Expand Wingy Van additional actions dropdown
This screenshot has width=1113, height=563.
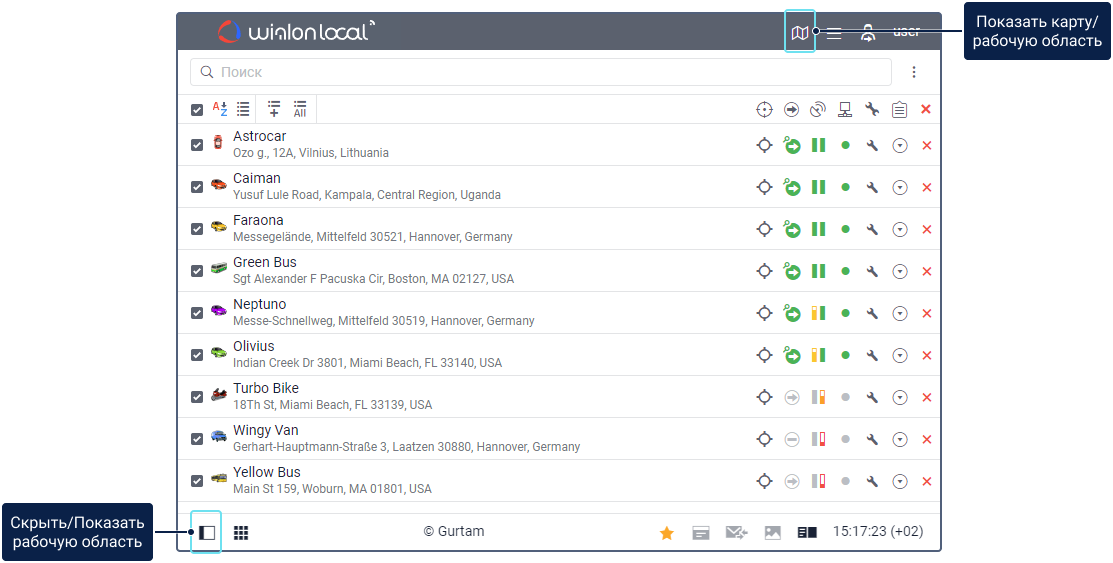[900, 439]
